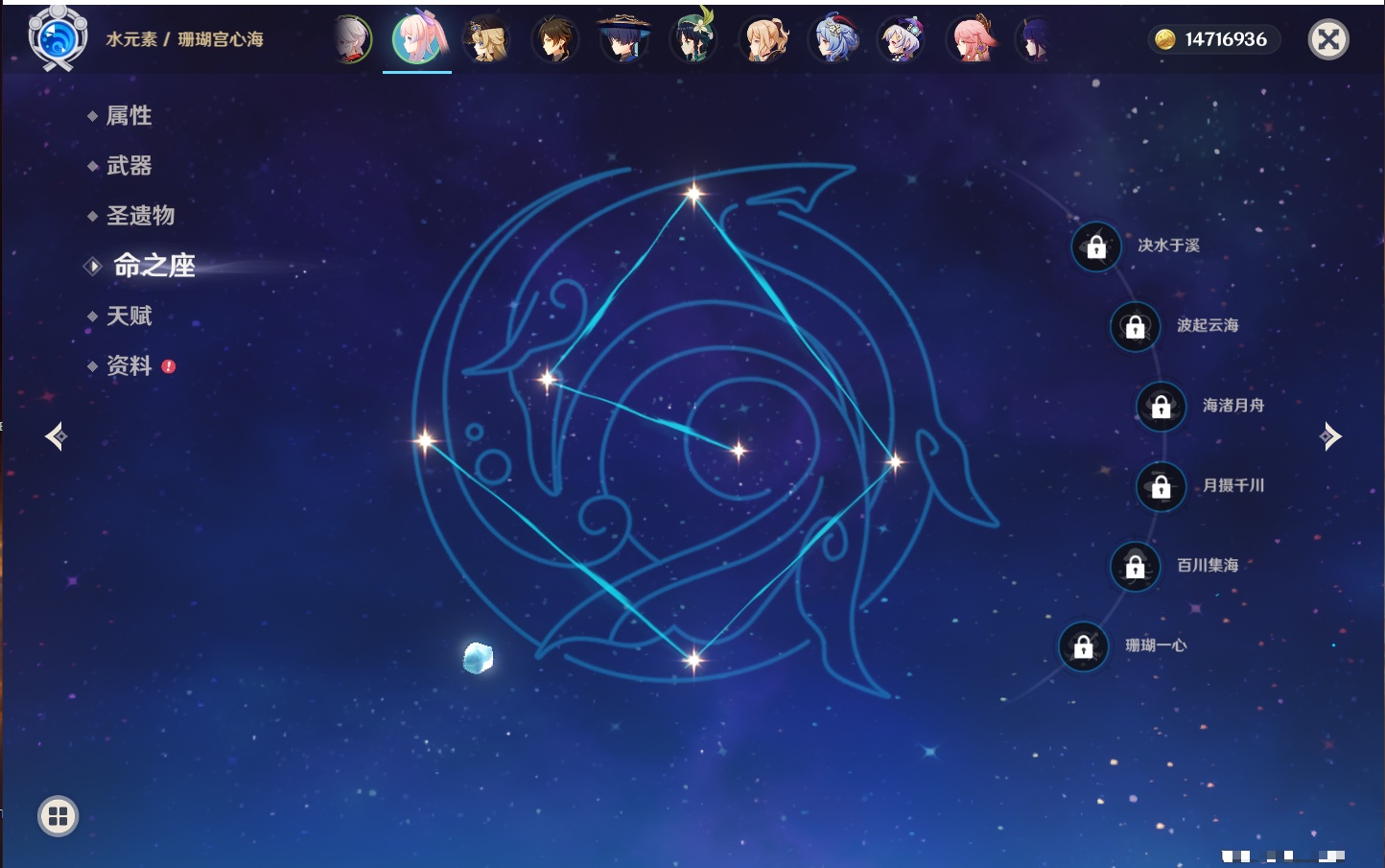This screenshot has height=868, width=1385.
Task: Select the star at the spiral's center
Action: 739,450
